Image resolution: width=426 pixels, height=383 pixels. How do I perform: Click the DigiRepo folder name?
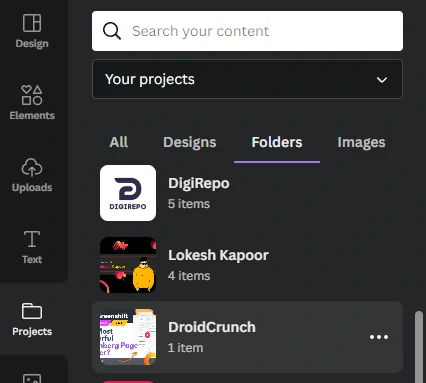point(199,183)
